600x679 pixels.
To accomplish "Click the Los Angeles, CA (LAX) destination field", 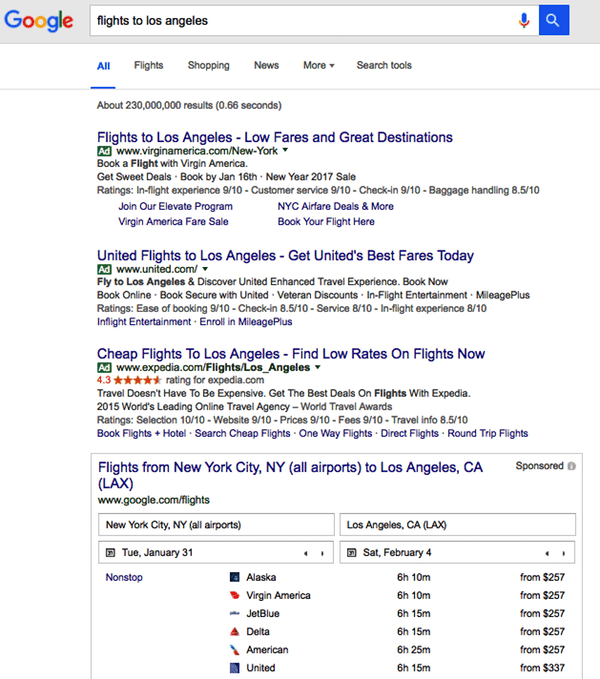I will point(458,524).
